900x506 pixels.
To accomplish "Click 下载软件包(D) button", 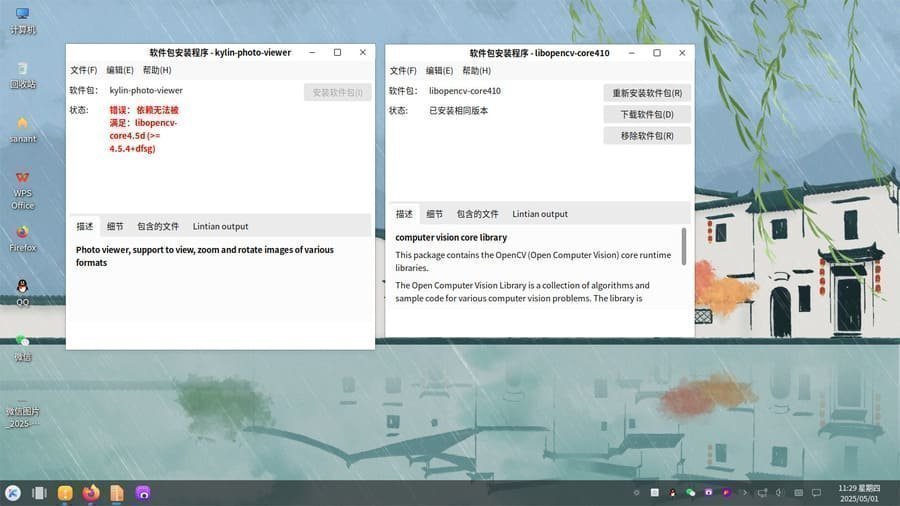I will coord(647,114).
